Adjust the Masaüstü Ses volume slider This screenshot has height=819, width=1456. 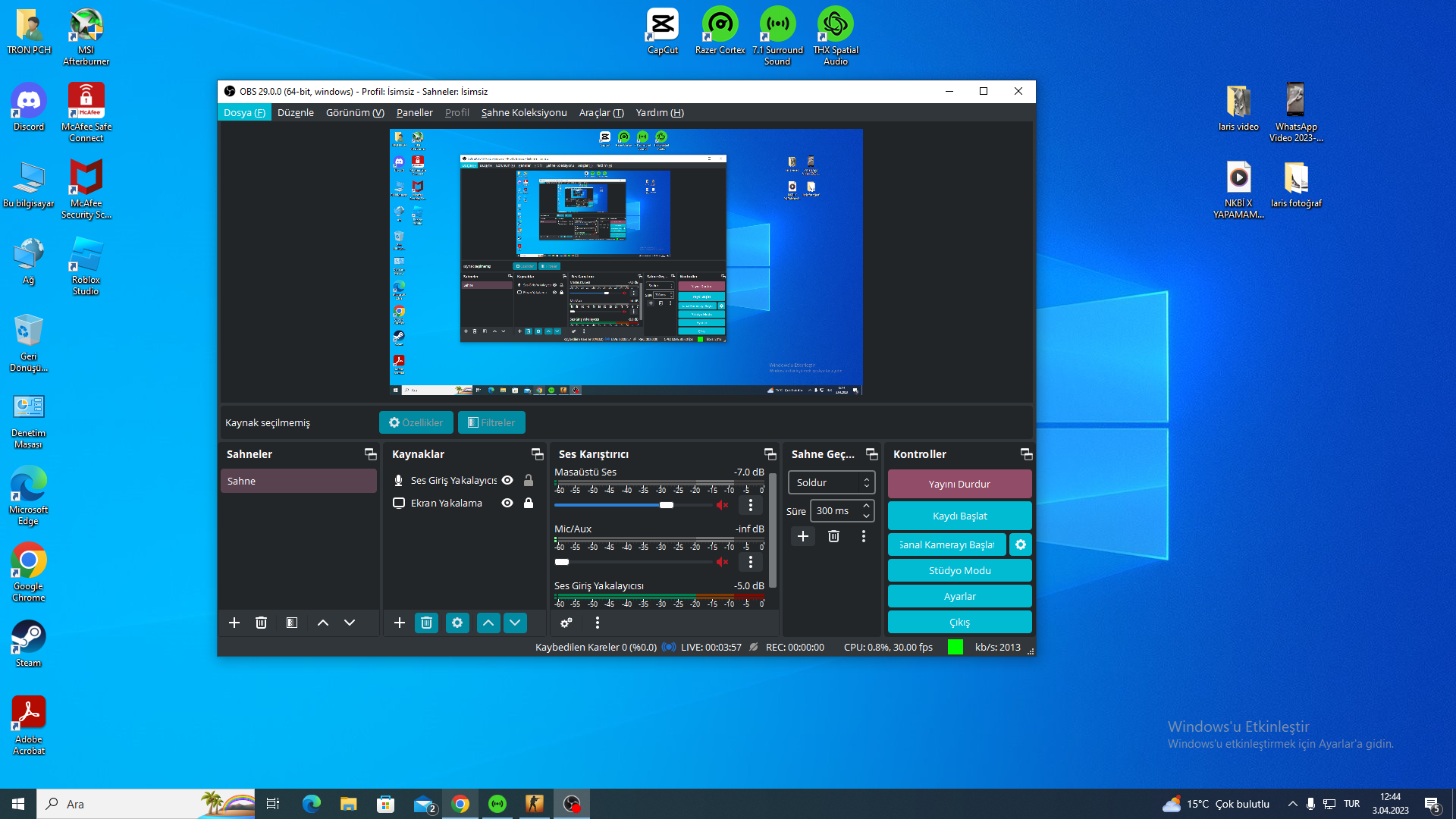666,505
